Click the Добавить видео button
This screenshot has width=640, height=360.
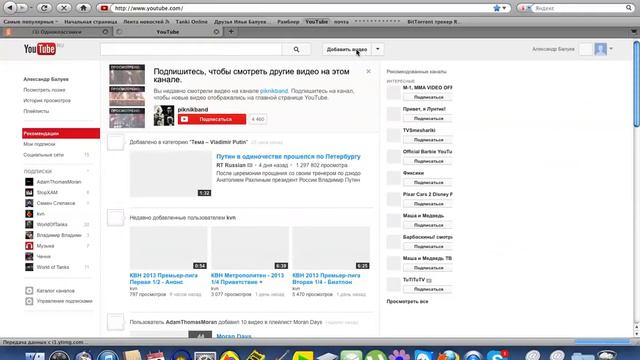tap(347, 49)
